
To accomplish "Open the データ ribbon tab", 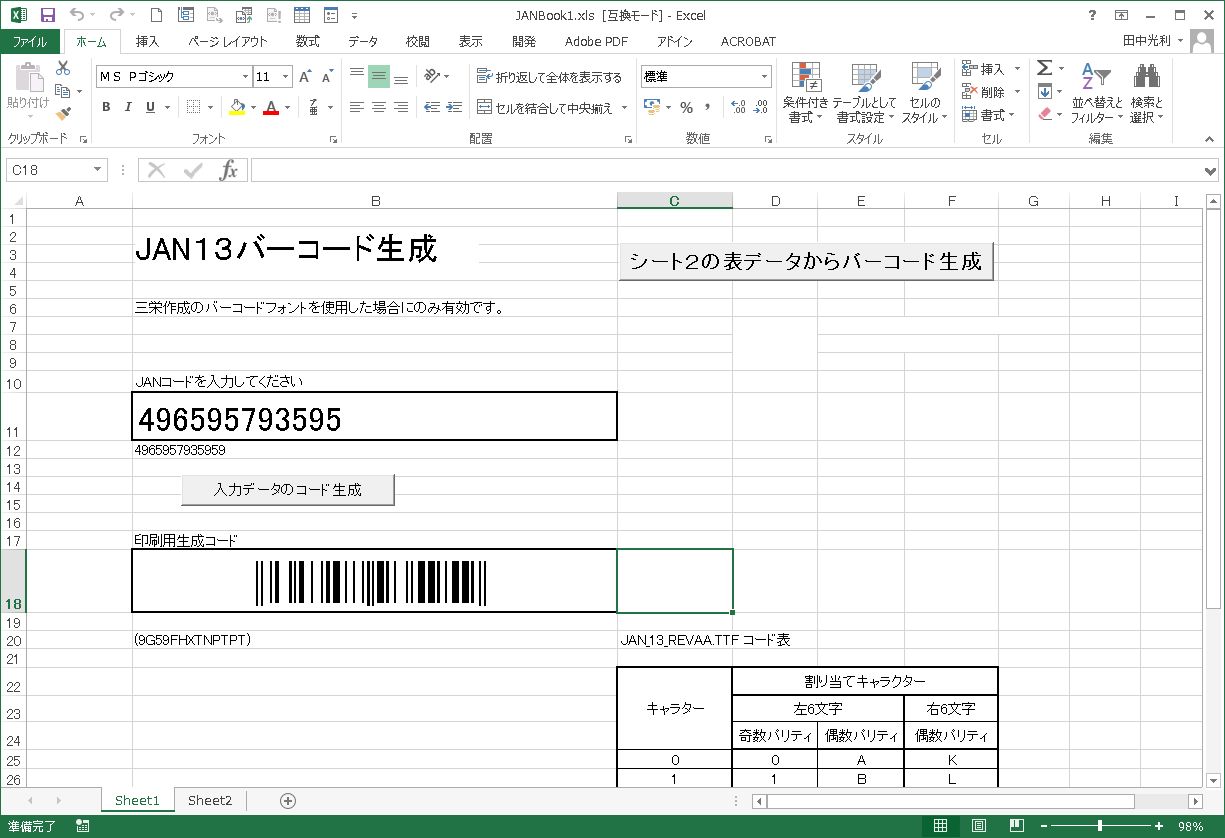I will (x=363, y=41).
